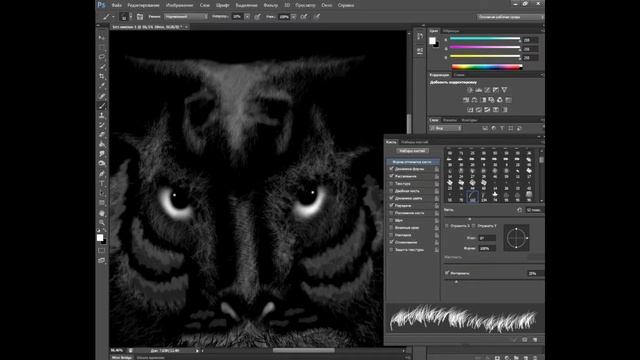Open the Изображение menu

179,5
